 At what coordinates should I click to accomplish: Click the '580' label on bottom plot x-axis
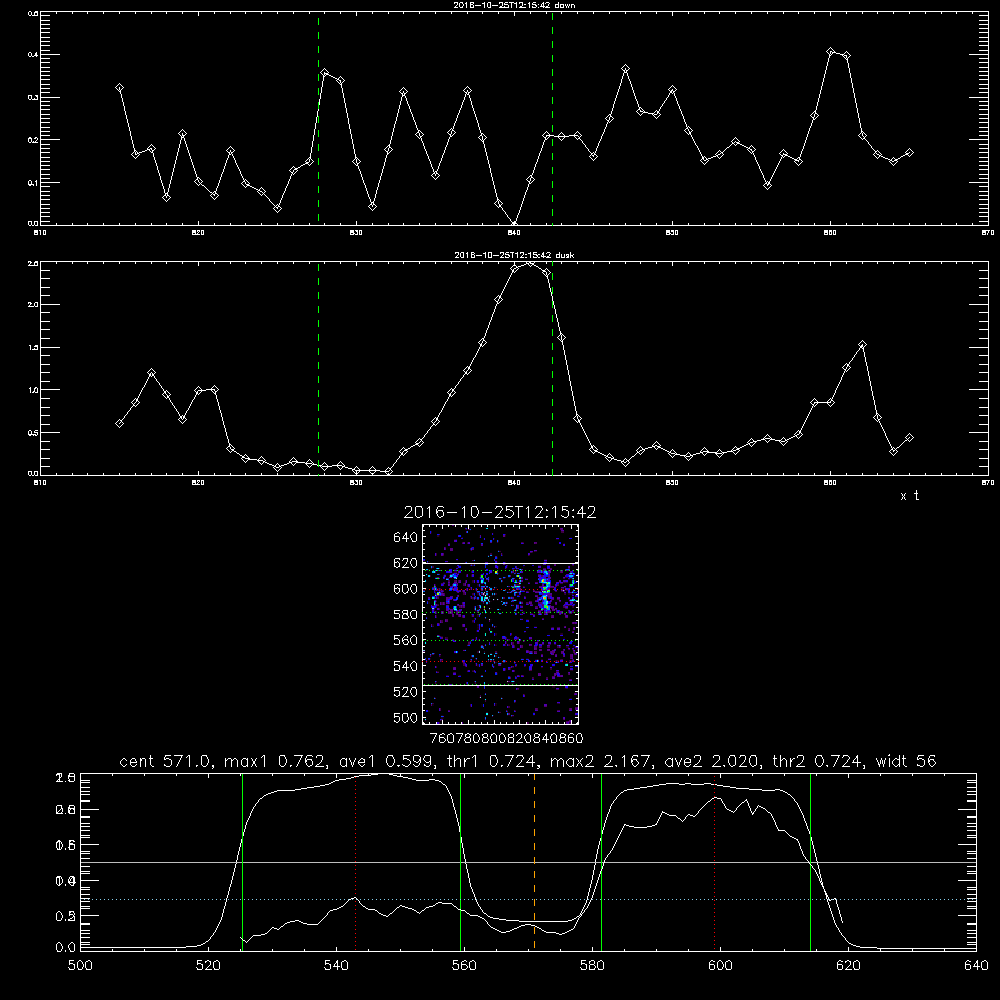[592, 966]
